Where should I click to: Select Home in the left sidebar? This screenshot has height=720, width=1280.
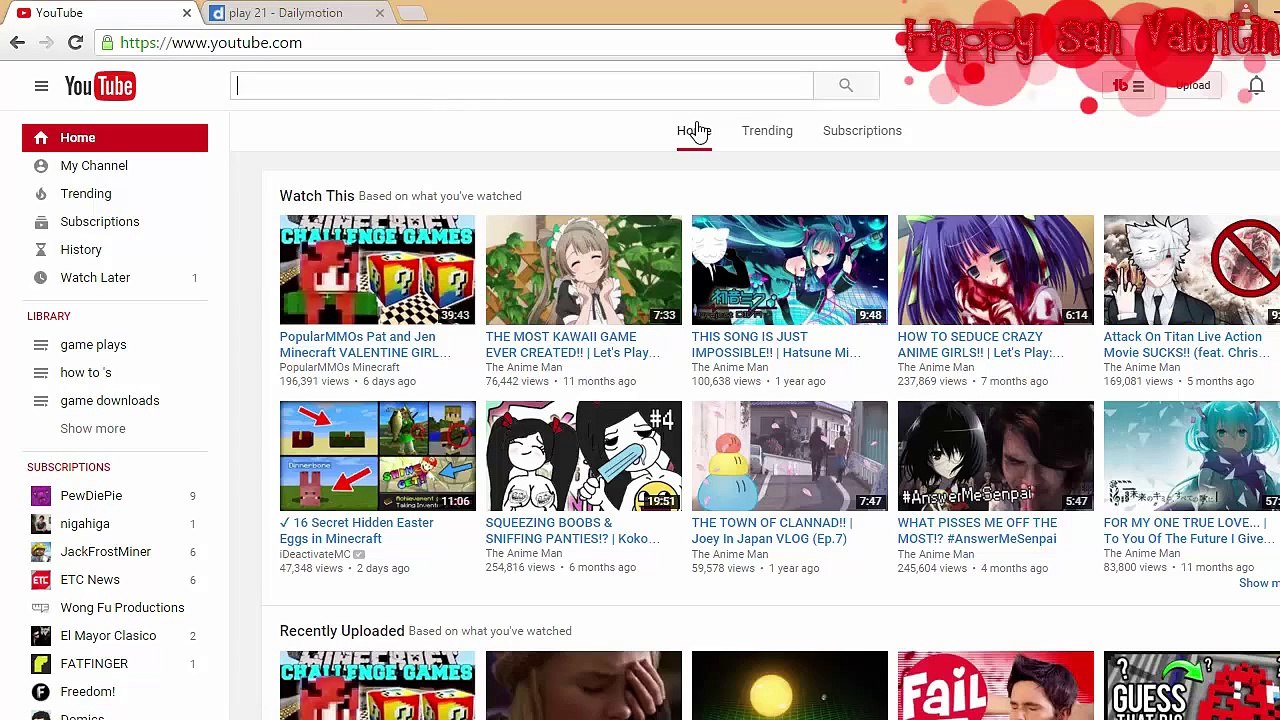click(115, 138)
